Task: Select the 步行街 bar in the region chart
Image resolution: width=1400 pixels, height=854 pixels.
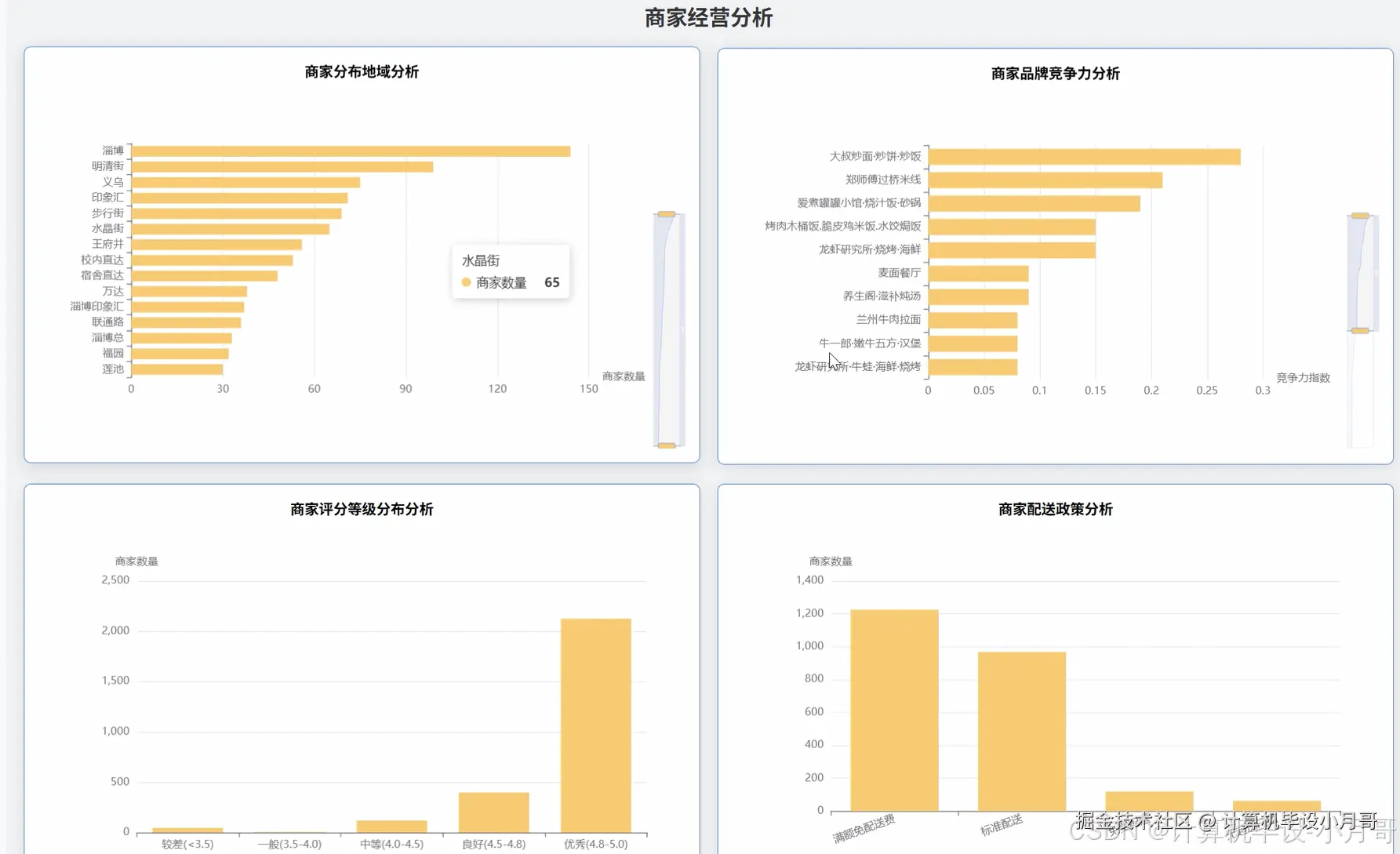Action: pyautogui.click(x=236, y=213)
